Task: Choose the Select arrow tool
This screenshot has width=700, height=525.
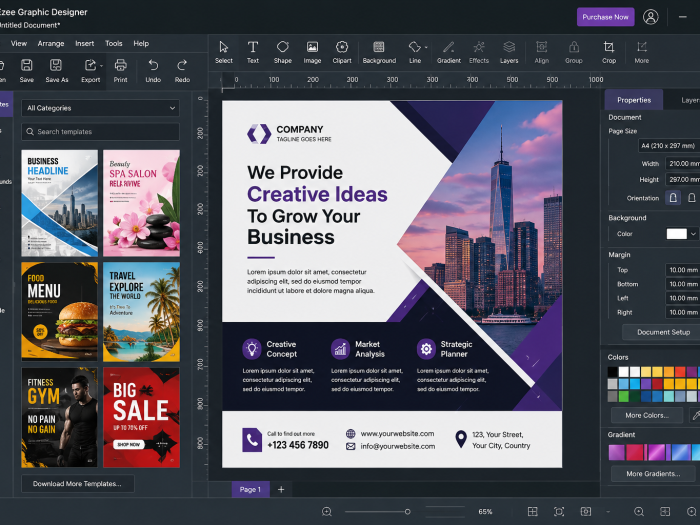Action: (224, 52)
